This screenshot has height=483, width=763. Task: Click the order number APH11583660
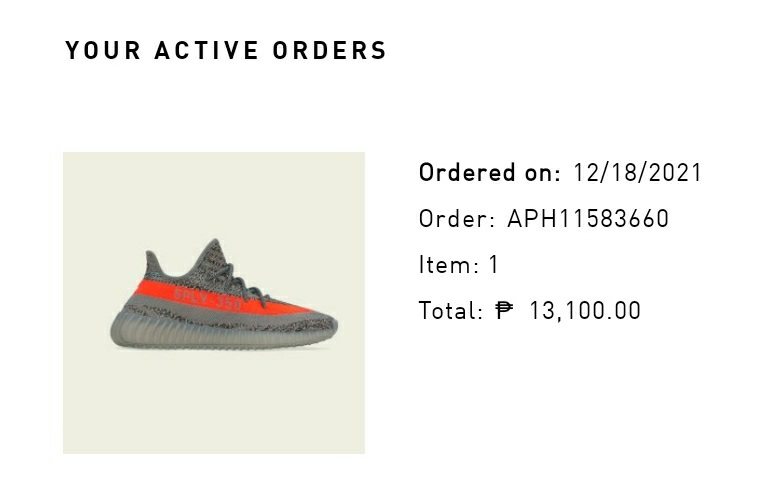tap(588, 219)
